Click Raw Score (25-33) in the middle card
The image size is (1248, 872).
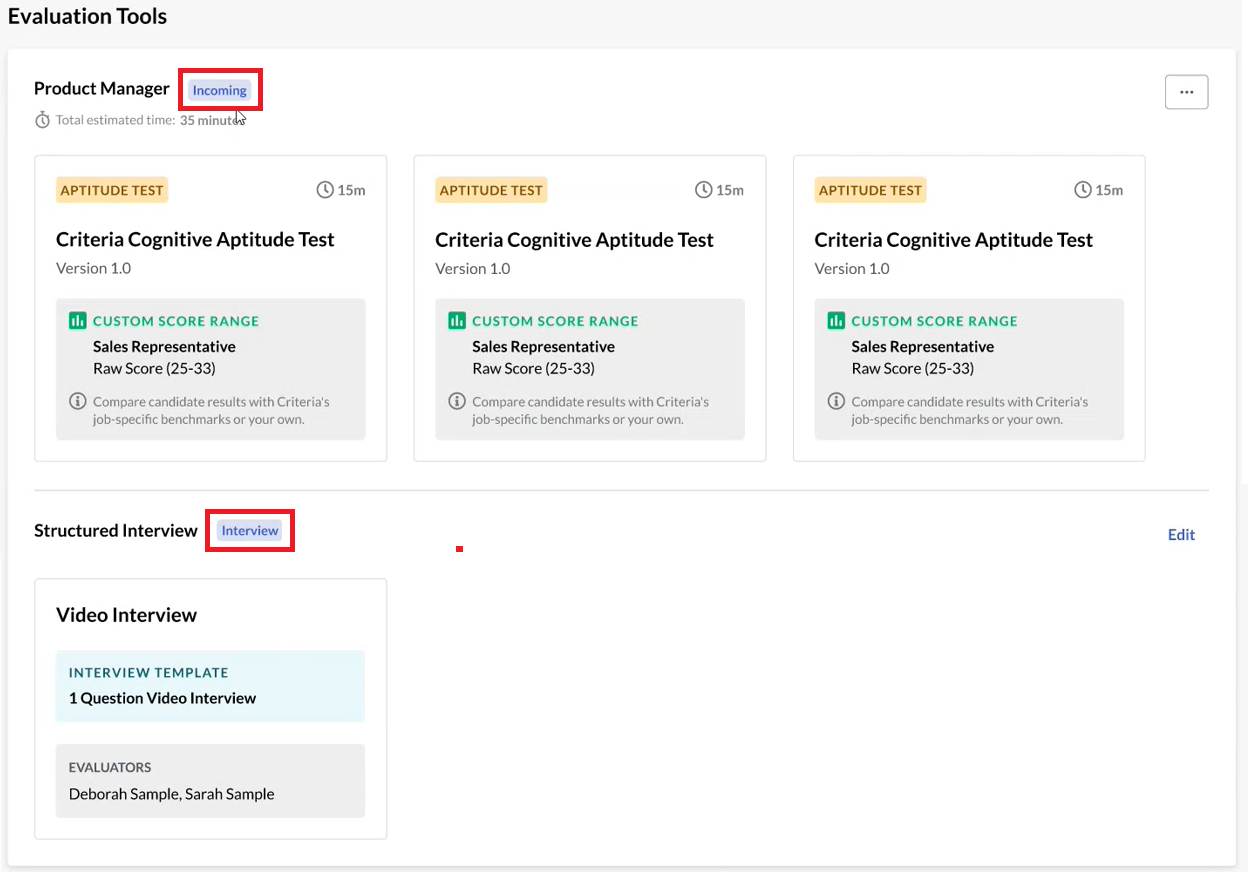point(533,369)
